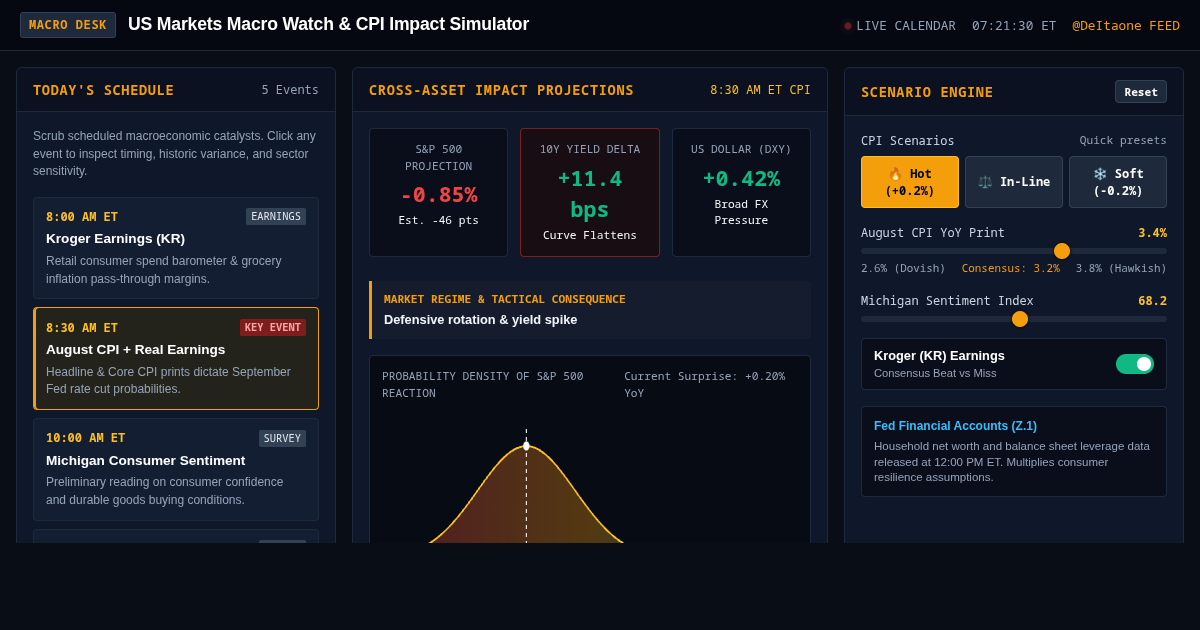
Task: Click the '07:21:30 ET' clock
Action: [x=1014, y=26]
